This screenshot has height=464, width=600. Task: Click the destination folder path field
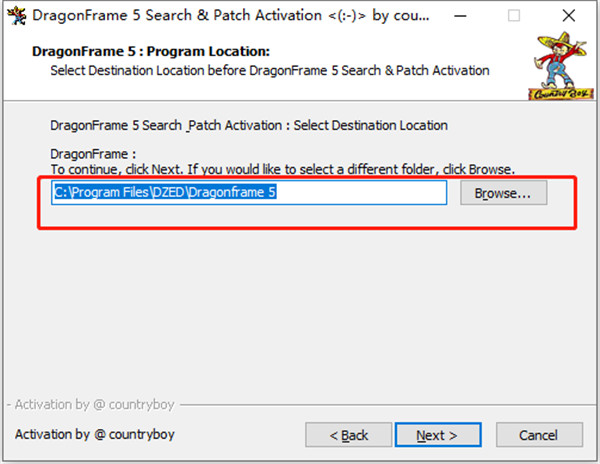[249, 192]
